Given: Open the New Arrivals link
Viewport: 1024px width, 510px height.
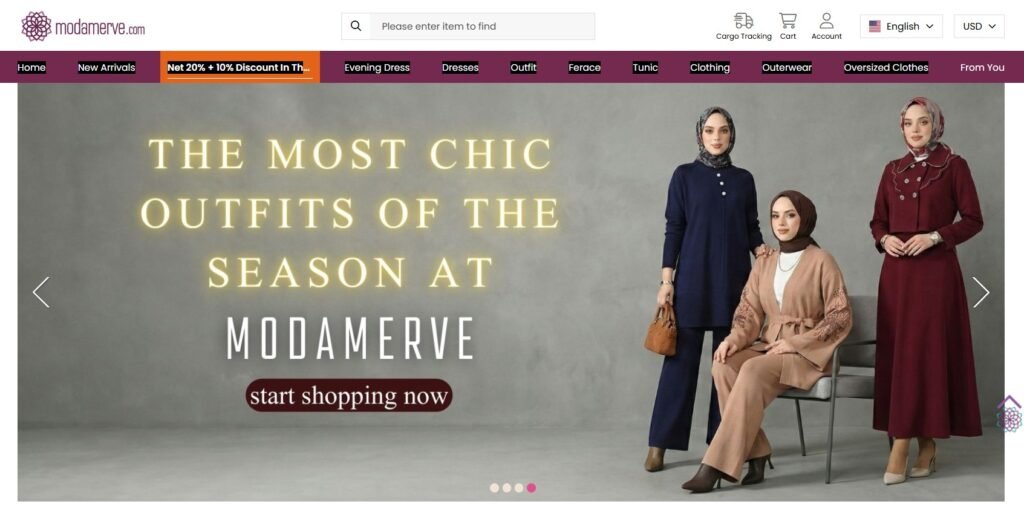Looking at the screenshot, I should coord(106,67).
